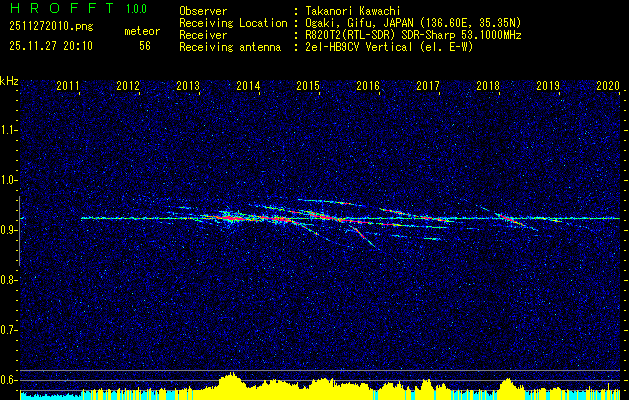Click the 2012 time axis label
Viewport: 629px width, 400px height.
point(128,85)
